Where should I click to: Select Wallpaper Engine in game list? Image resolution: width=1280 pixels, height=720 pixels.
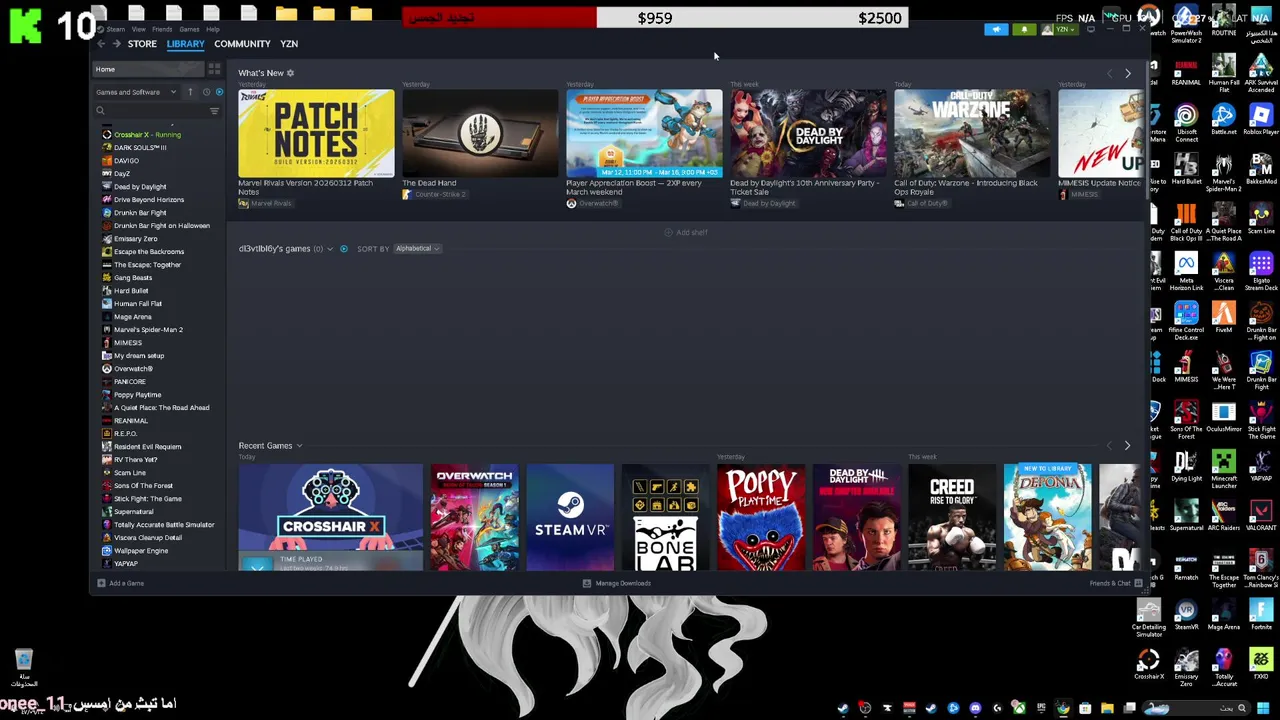coord(141,551)
